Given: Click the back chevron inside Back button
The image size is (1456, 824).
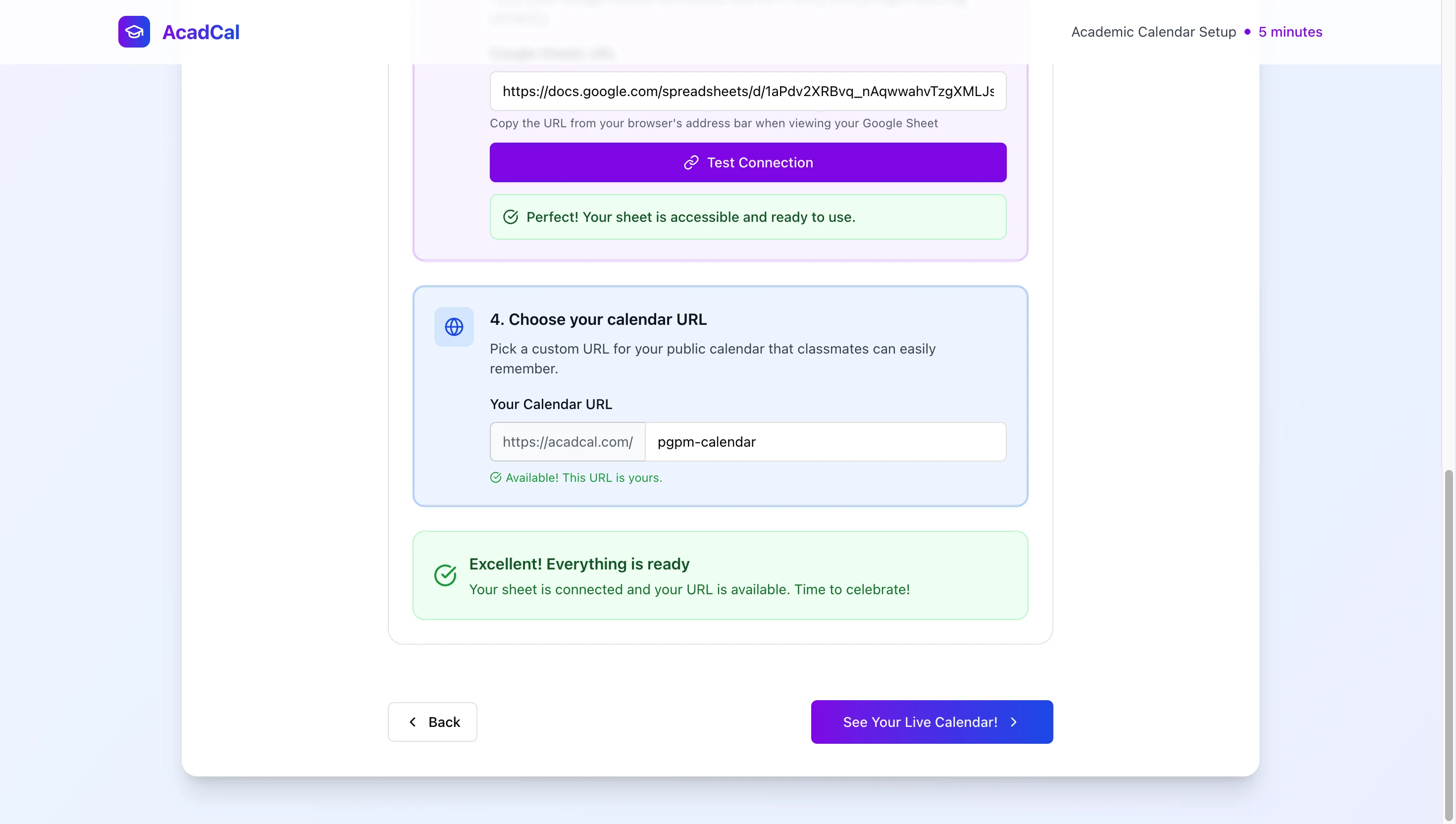Looking at the screenshot, I should point(413,721).
